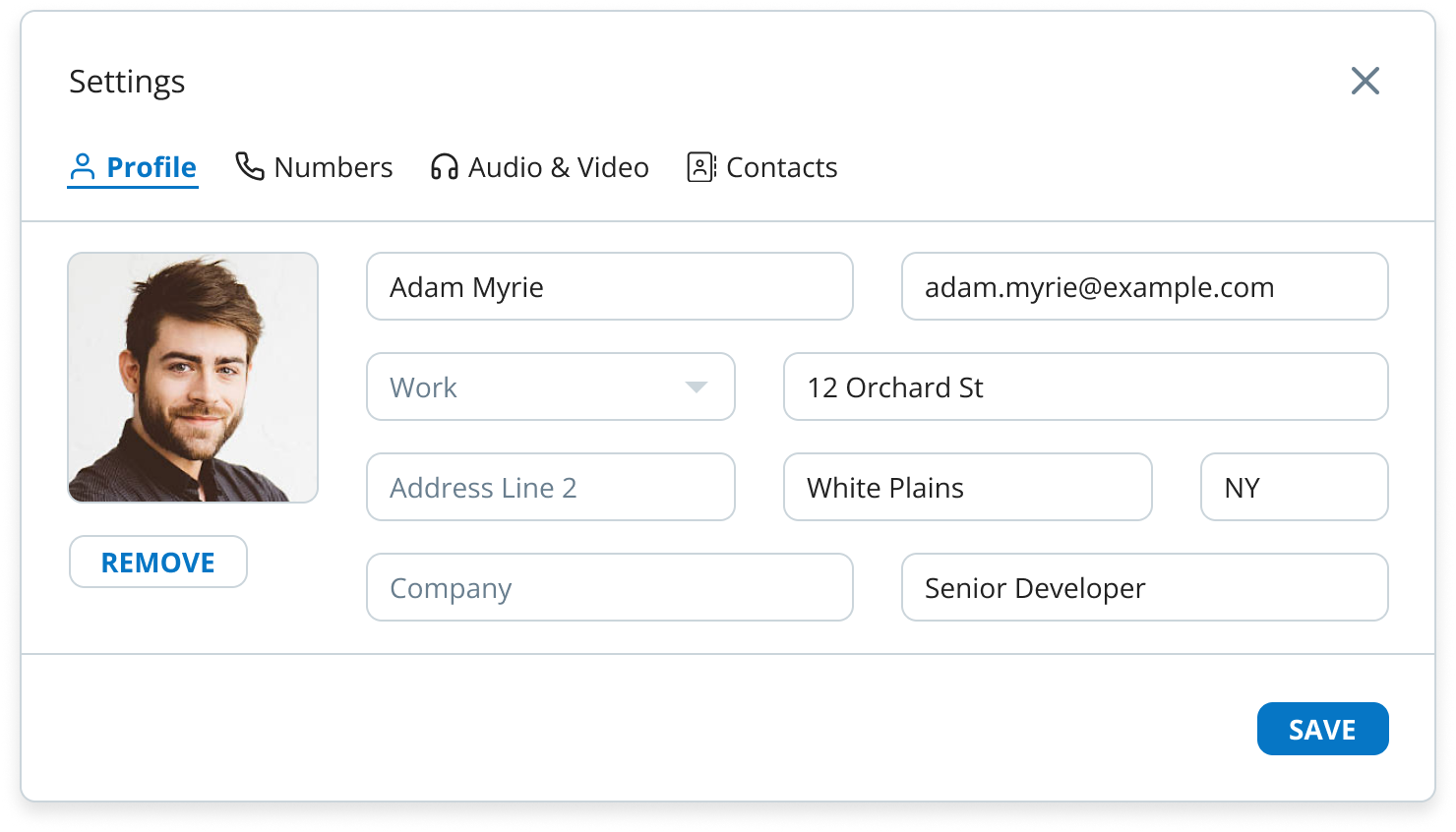Viewport: 1456px width, 832px height.
Task: Click the blue SAVE button
Action: [x=1322, y=729]
